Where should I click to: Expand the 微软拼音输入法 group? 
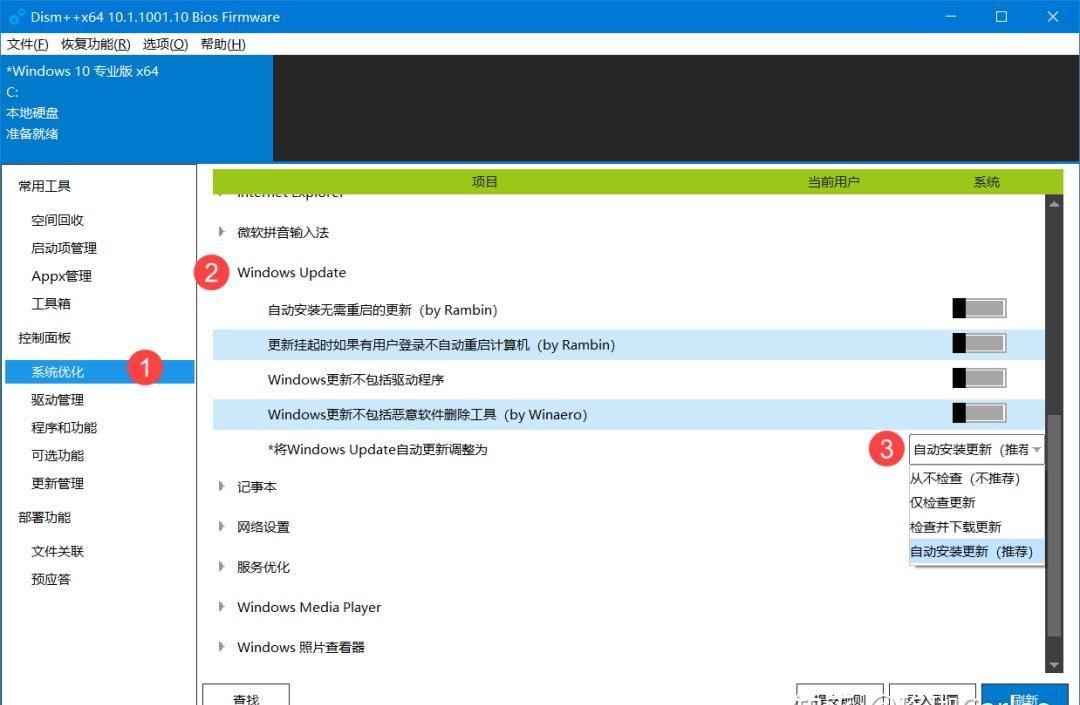coord(221,232)
